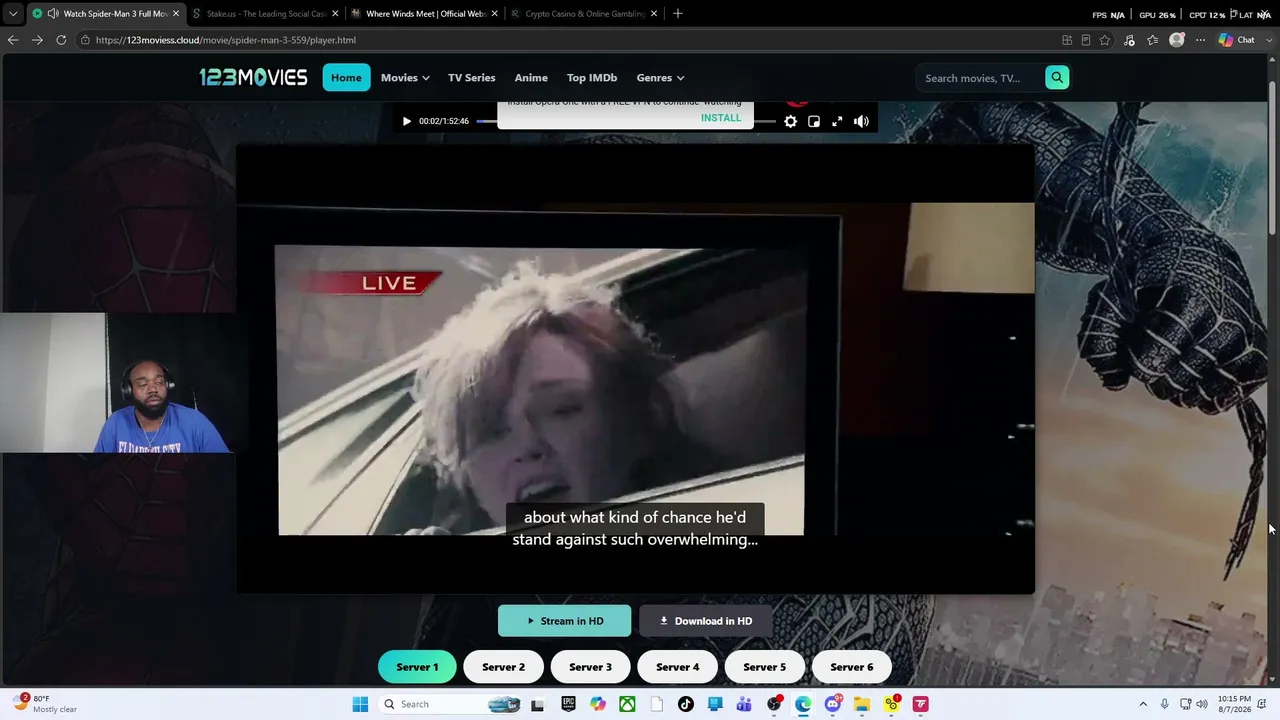Switch to the Where Winds Meet tab
The width and height of the screenshot is (1280, 720).
(423, 14)
